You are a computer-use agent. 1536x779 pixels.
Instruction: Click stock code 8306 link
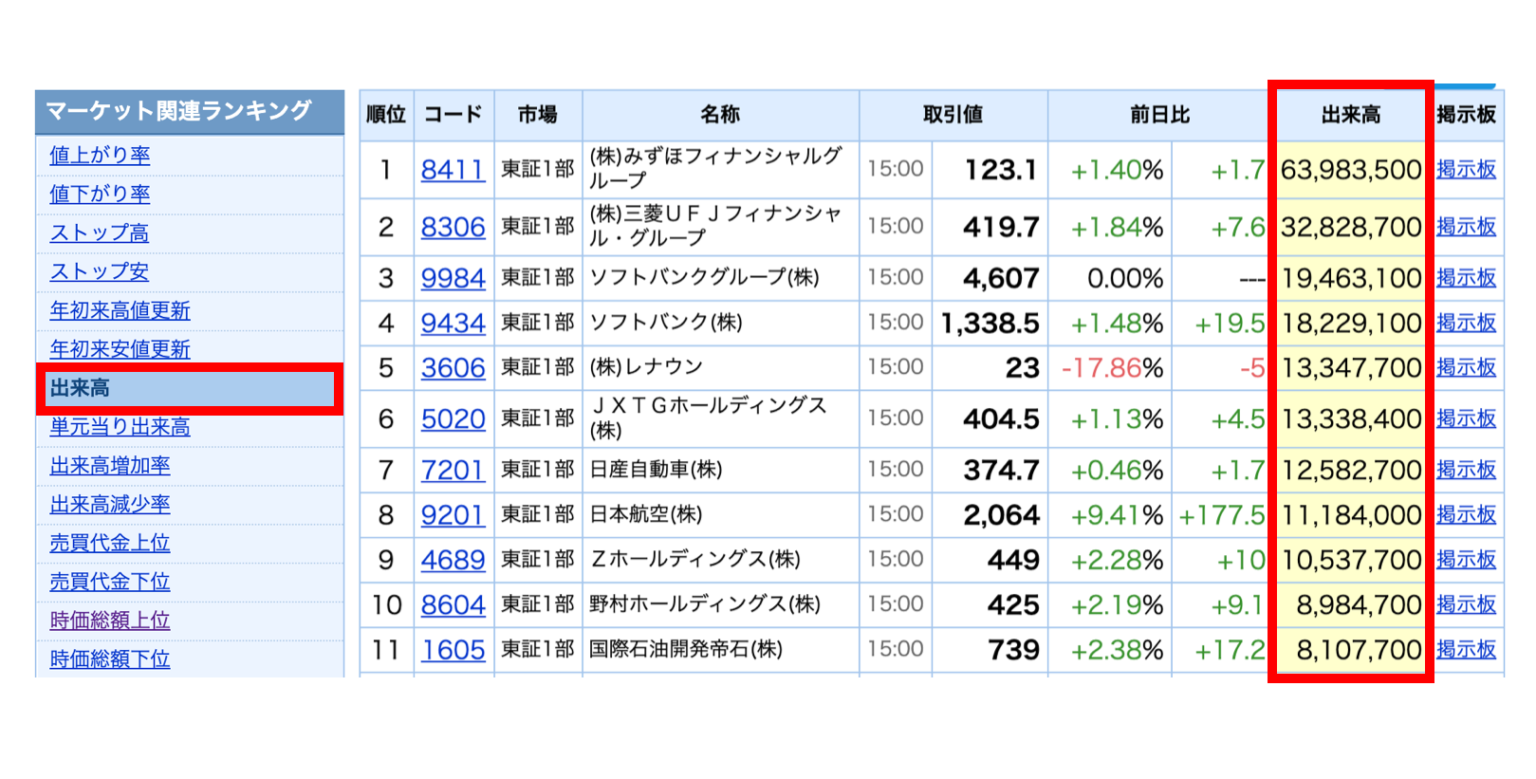pyautogui.click(x=452, y=228)
